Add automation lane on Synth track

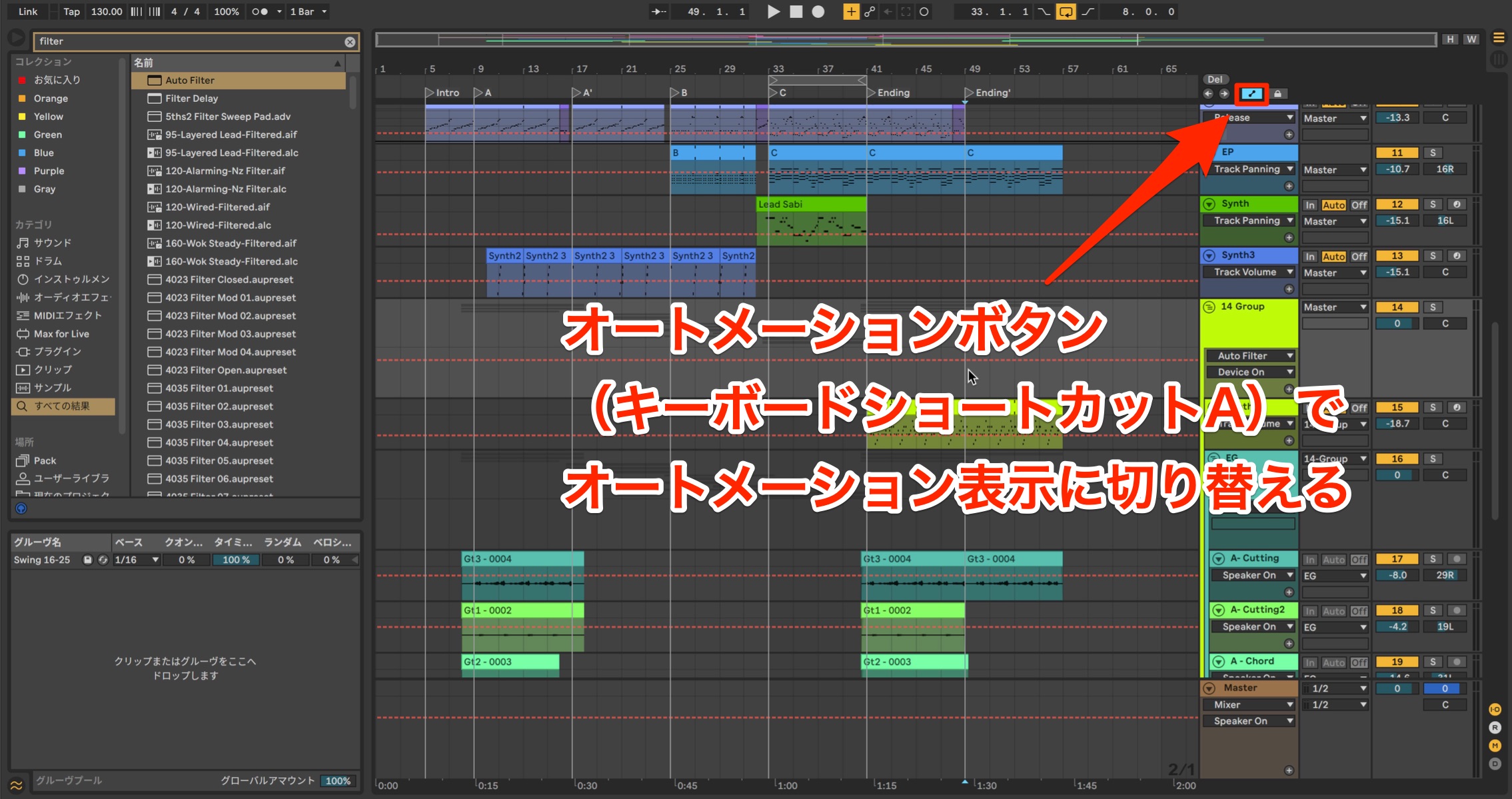point(1289,237)
